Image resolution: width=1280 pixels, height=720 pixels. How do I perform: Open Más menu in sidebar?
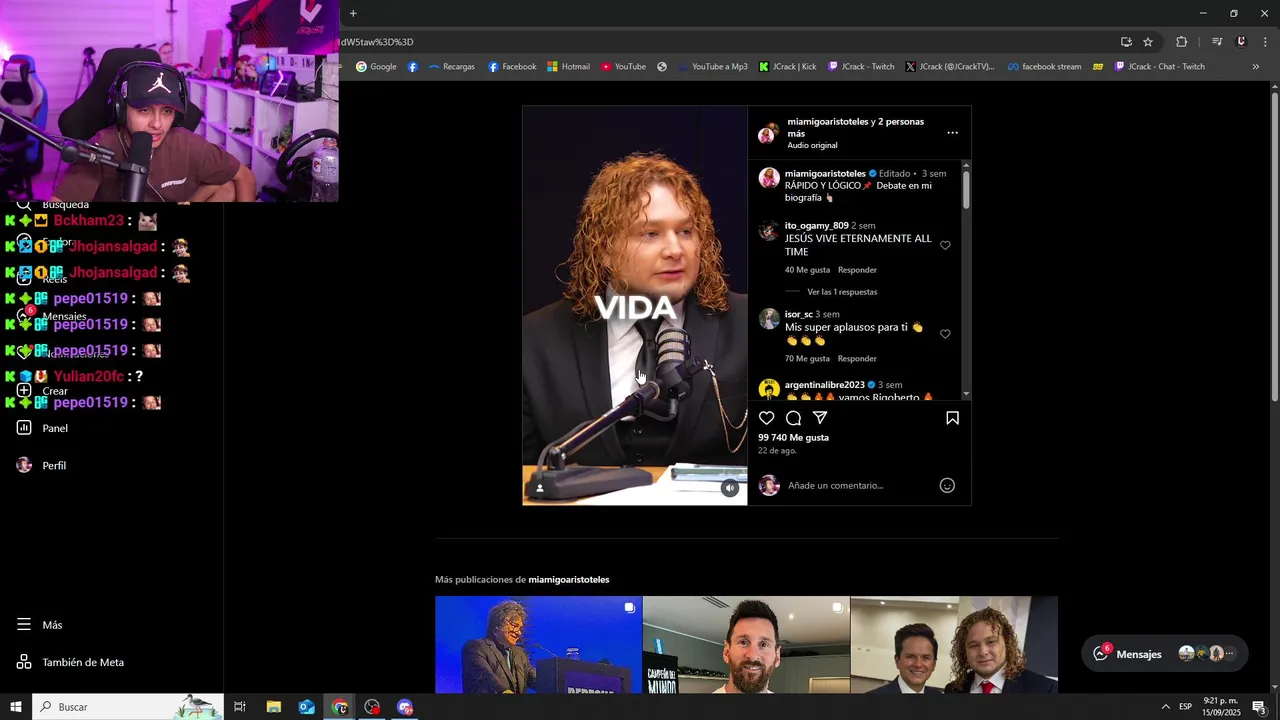click(x=52, y=625)
